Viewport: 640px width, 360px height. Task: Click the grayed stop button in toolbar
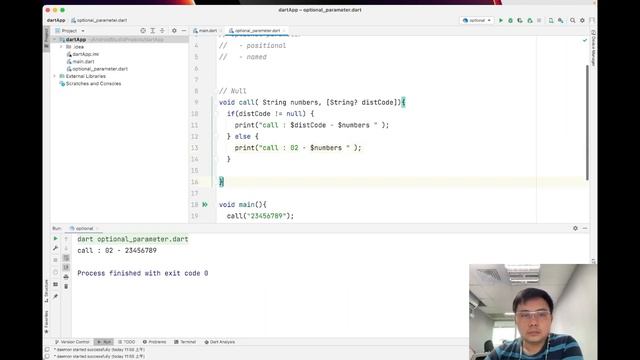click(539, 20)
